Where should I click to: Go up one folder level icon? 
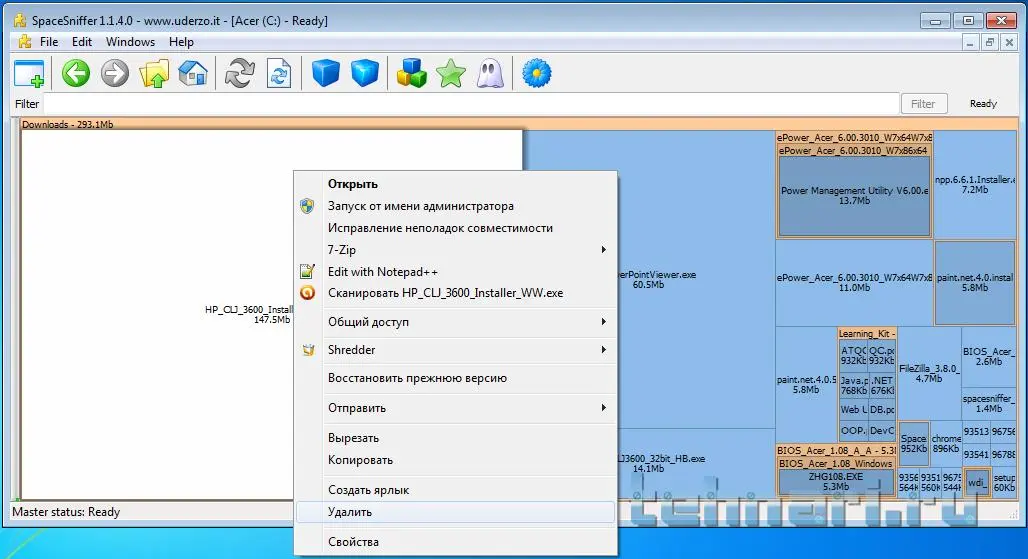click(x=154, y=73)
